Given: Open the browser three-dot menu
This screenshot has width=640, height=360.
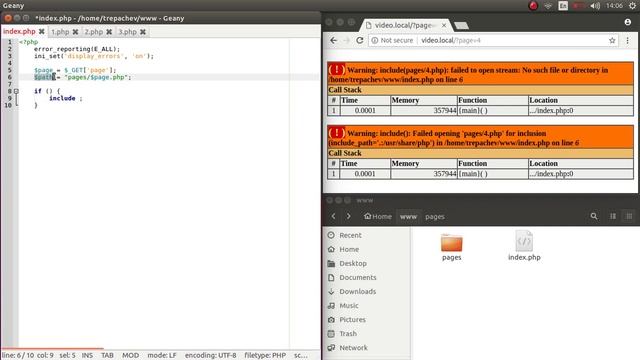Looking at the screenshot, I should click(x=627, y=40).
